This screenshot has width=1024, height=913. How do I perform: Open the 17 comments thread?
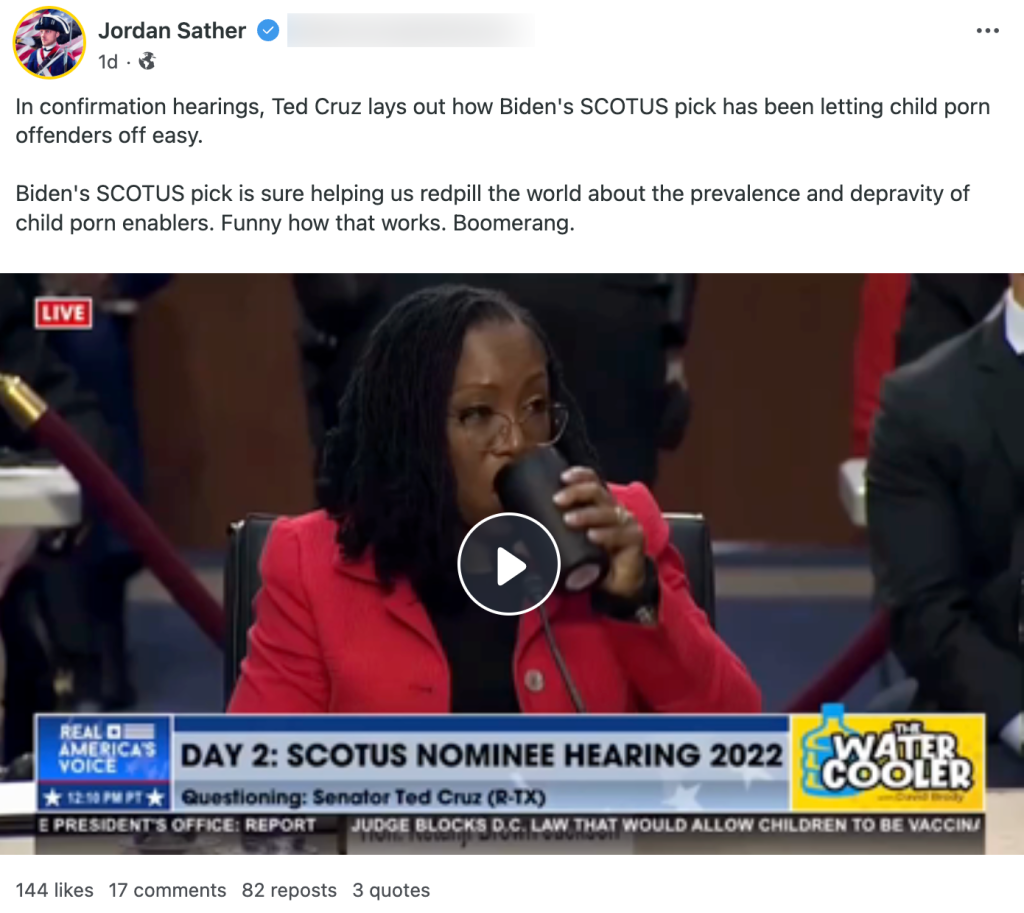[167, 890]
